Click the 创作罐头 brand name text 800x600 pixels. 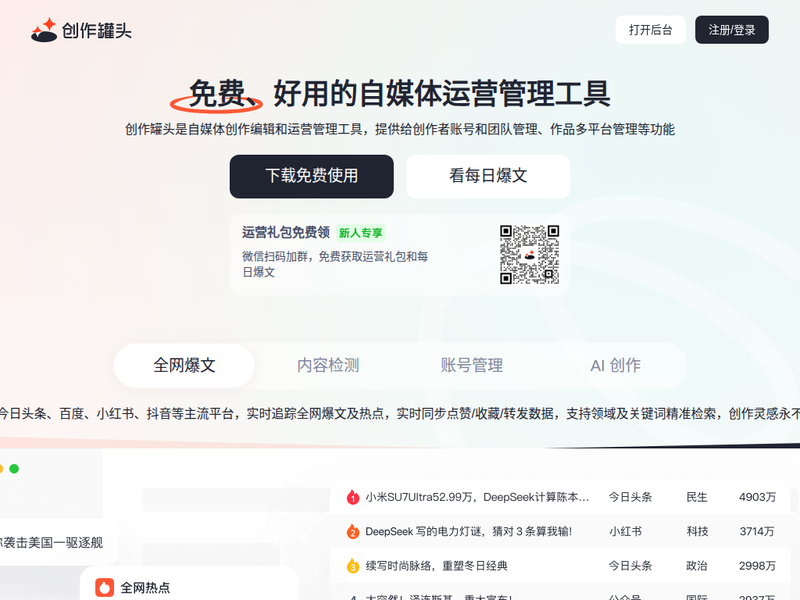(97, 31)
